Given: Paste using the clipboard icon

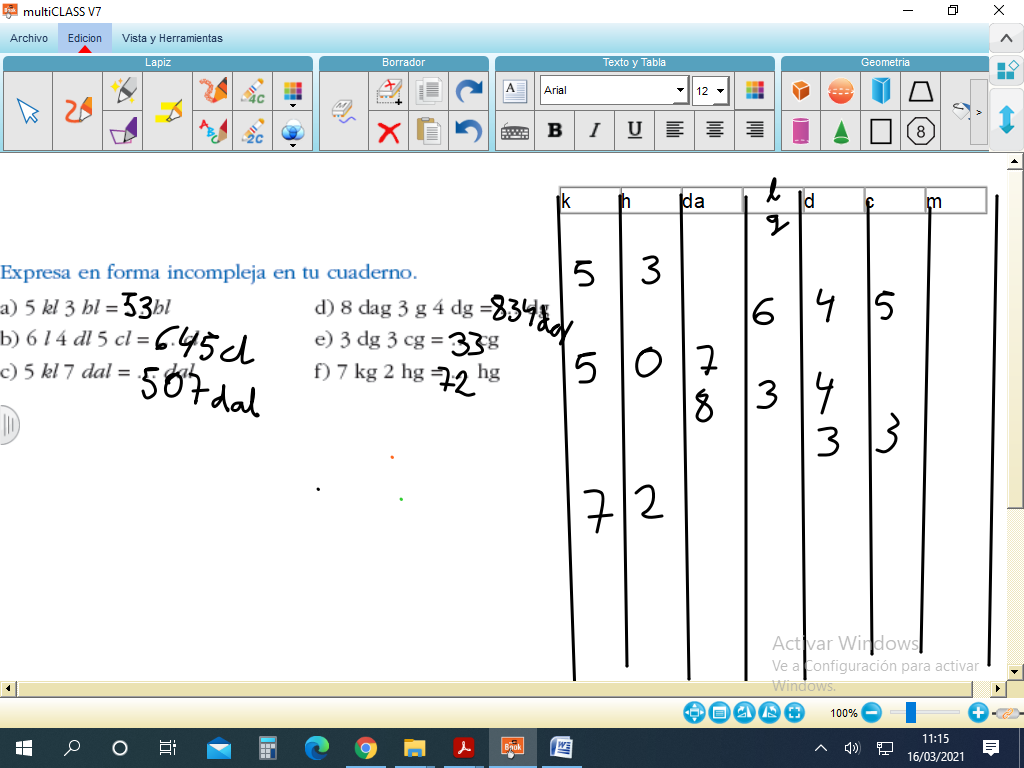Looking at the screenshot, I should point(428,131).
